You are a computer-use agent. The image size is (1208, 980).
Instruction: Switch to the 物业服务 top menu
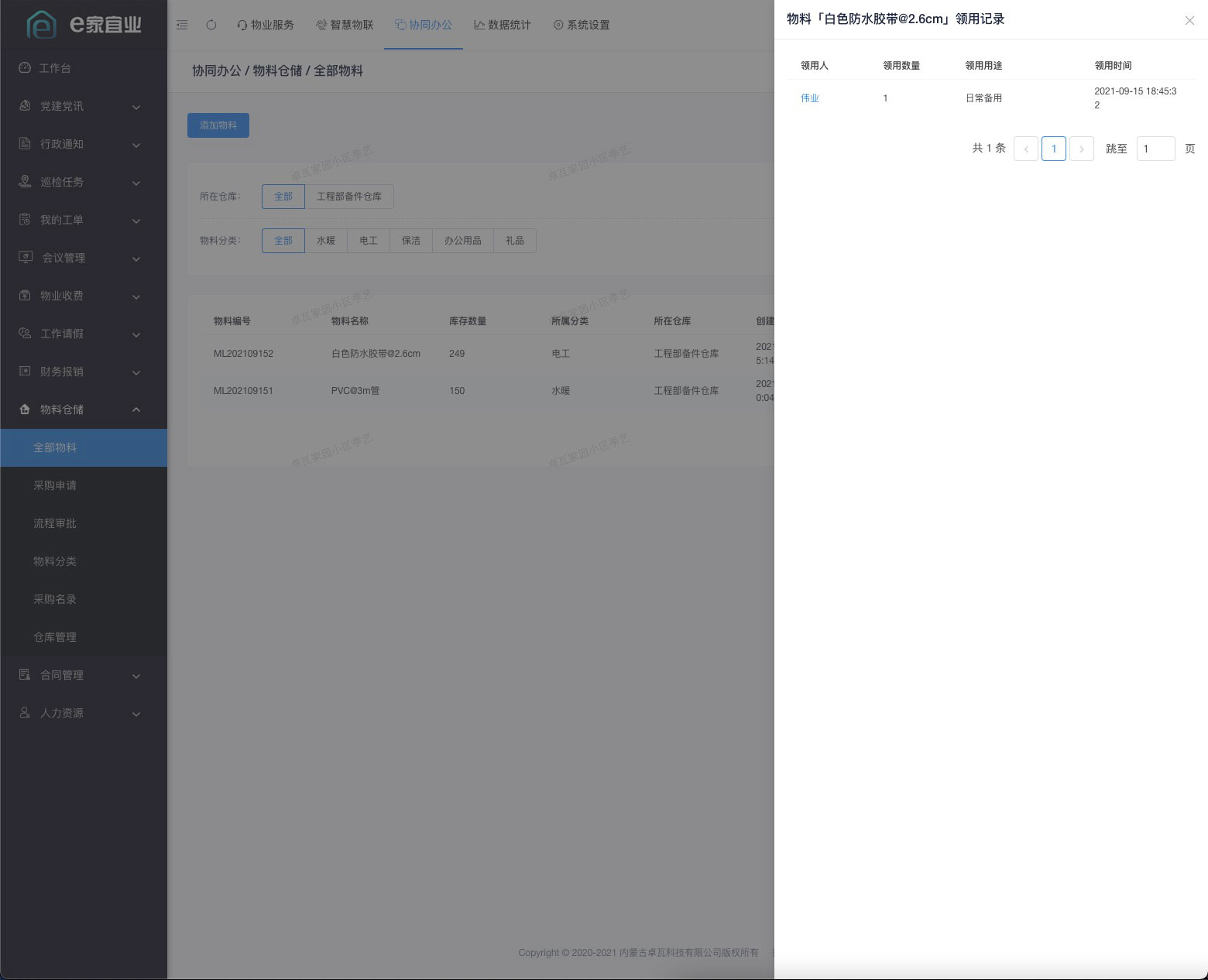coord(266,24)
